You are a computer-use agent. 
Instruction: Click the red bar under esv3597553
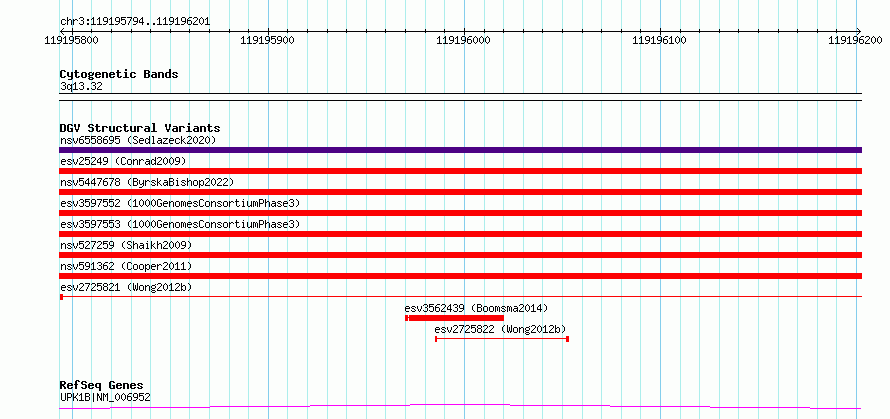point(460,234)
